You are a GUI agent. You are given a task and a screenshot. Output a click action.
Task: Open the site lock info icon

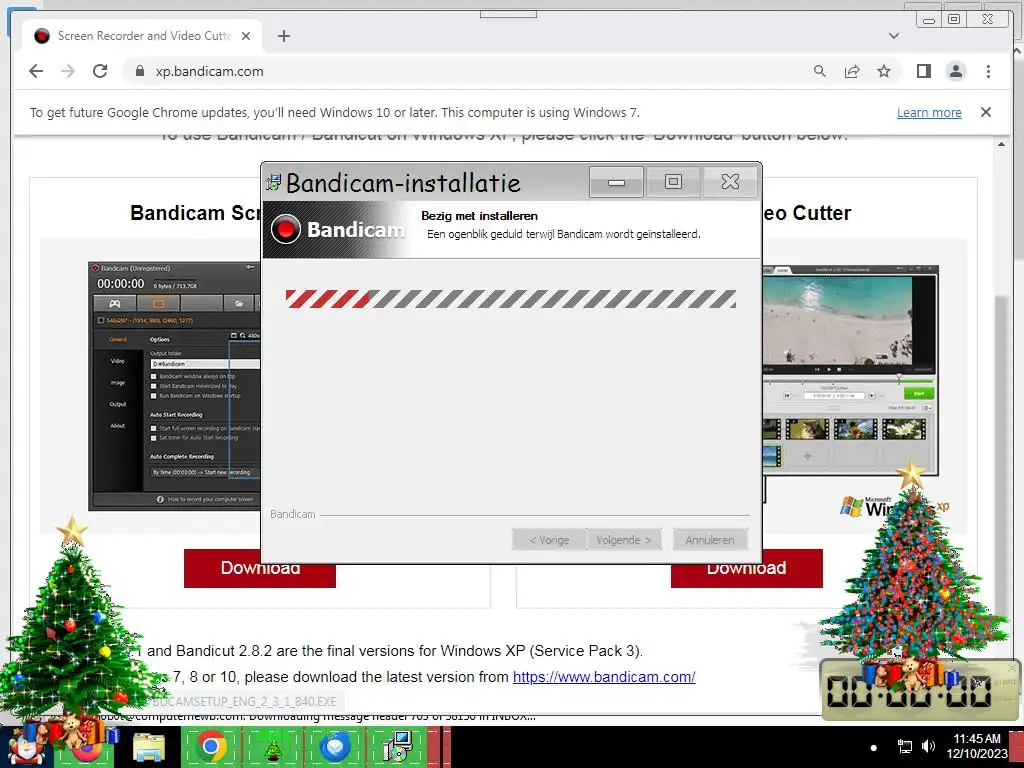[x=139, y=71]
